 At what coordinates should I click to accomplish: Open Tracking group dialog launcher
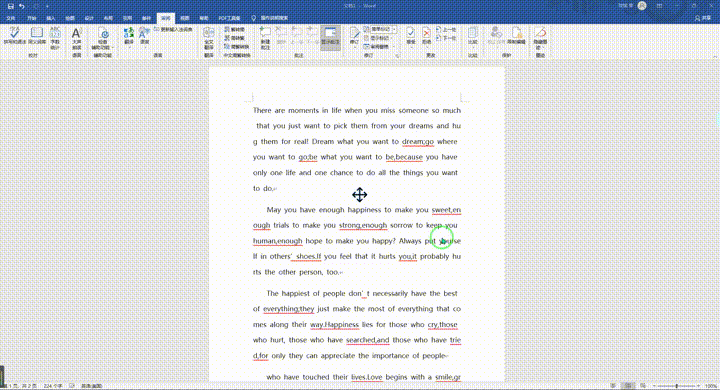tap(397, 56)
